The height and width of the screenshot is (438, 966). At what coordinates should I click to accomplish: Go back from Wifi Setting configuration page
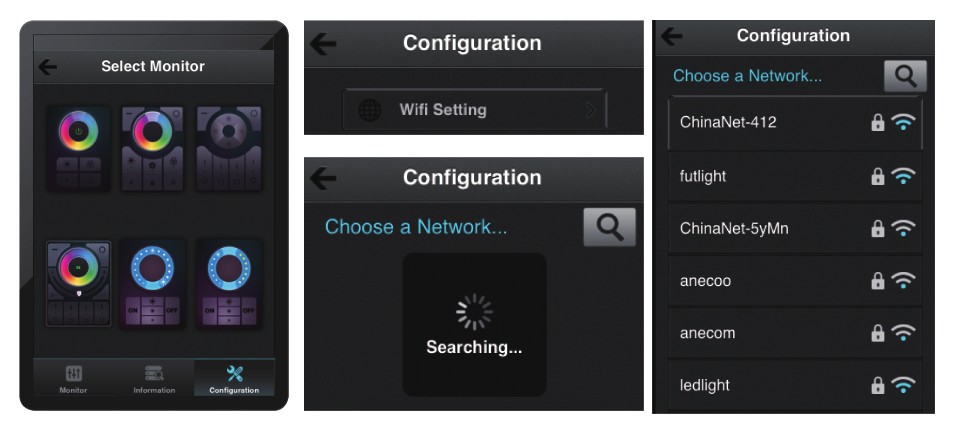pyautogui.click(x=323, y=44)
